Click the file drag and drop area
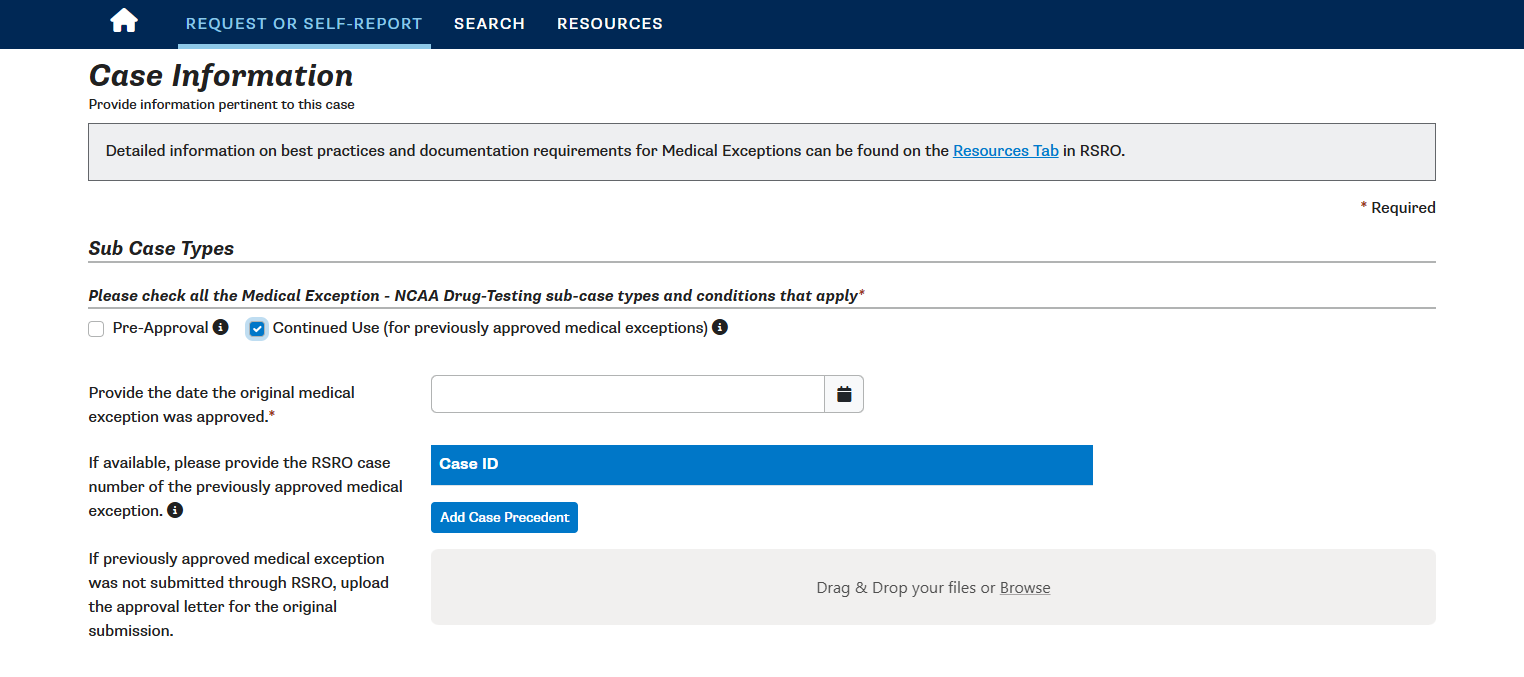Screen dimensions: 1524x677 pyautogui.click(x=933, y=587)
